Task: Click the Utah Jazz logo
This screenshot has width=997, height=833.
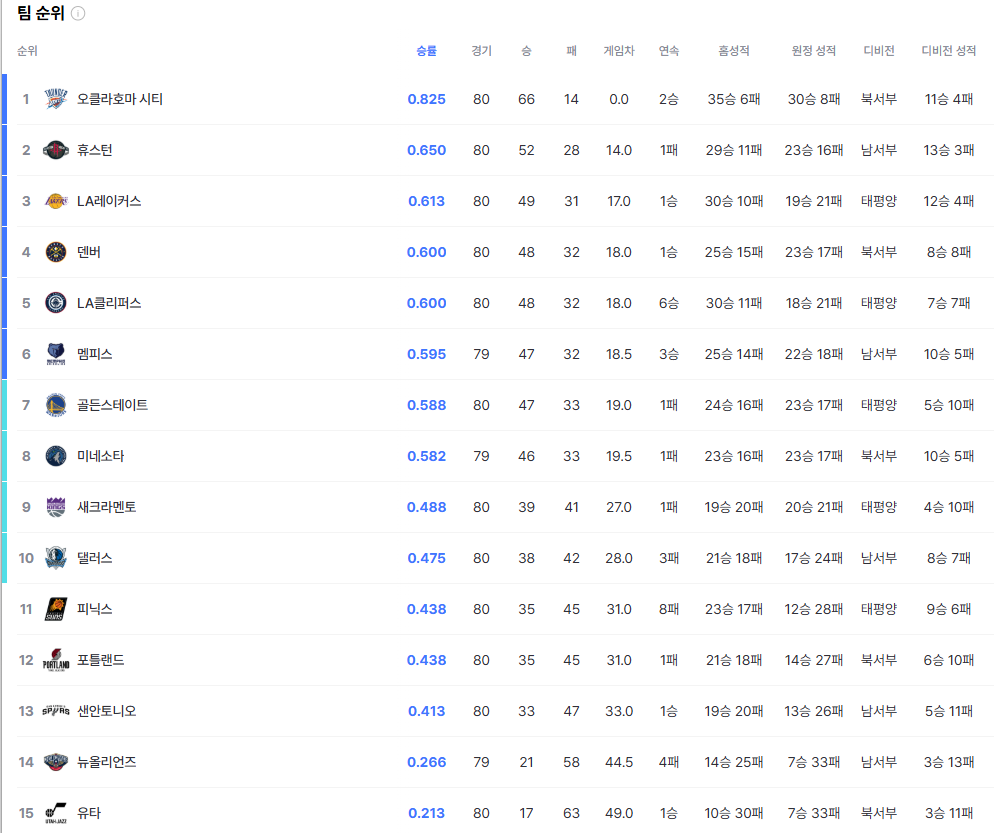Action: pyautogui.click(x=55, y=813)
